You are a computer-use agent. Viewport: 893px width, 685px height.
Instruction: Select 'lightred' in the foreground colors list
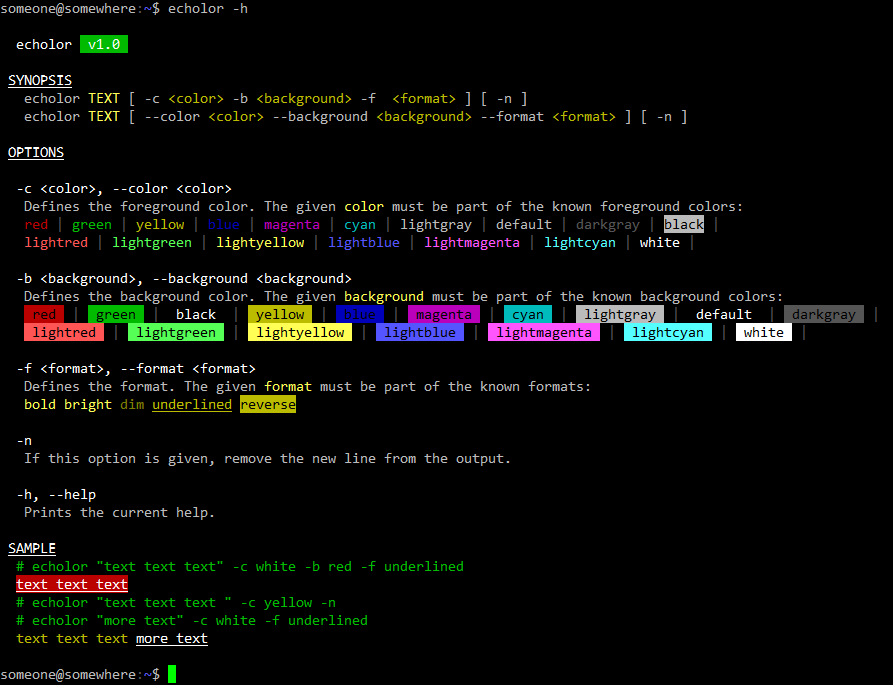click(56, 243)
